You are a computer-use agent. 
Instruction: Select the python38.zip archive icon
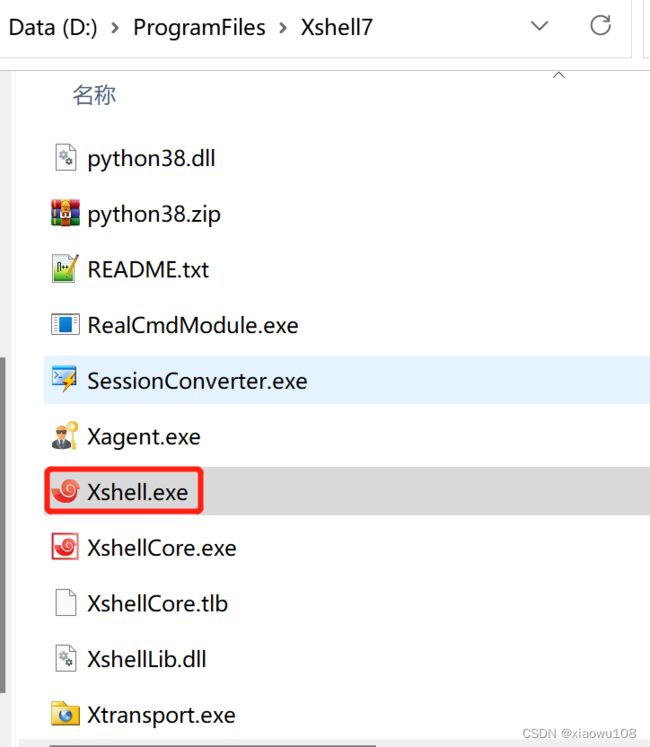click(x=65, y=213)
